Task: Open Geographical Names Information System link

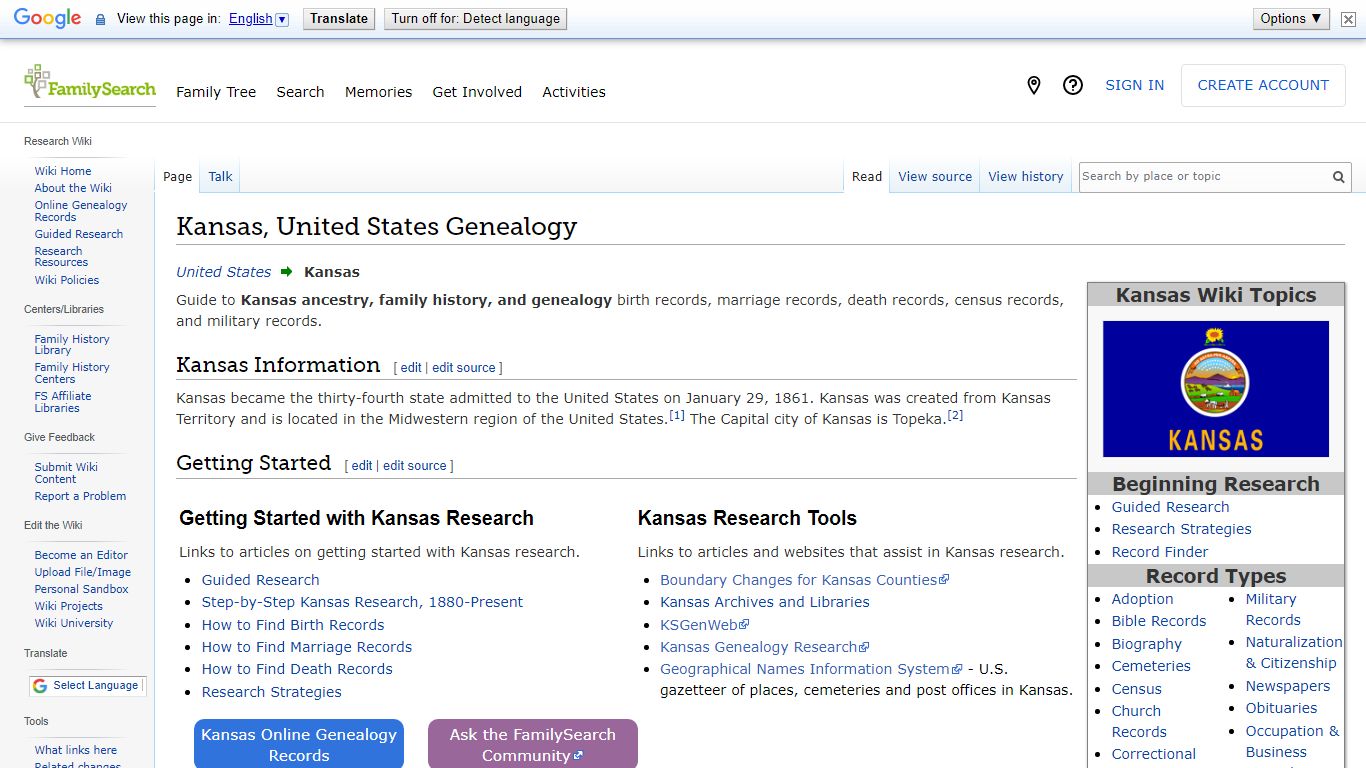Action: (x=811, y=669)
